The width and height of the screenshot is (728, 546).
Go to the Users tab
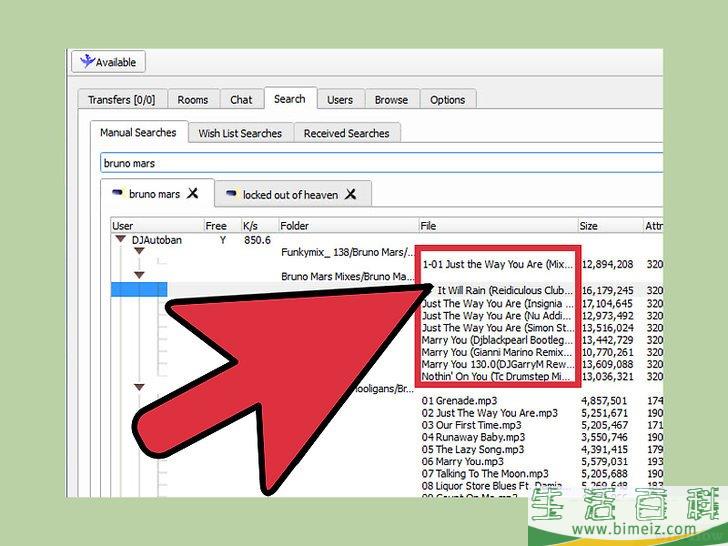coord(340,100)
